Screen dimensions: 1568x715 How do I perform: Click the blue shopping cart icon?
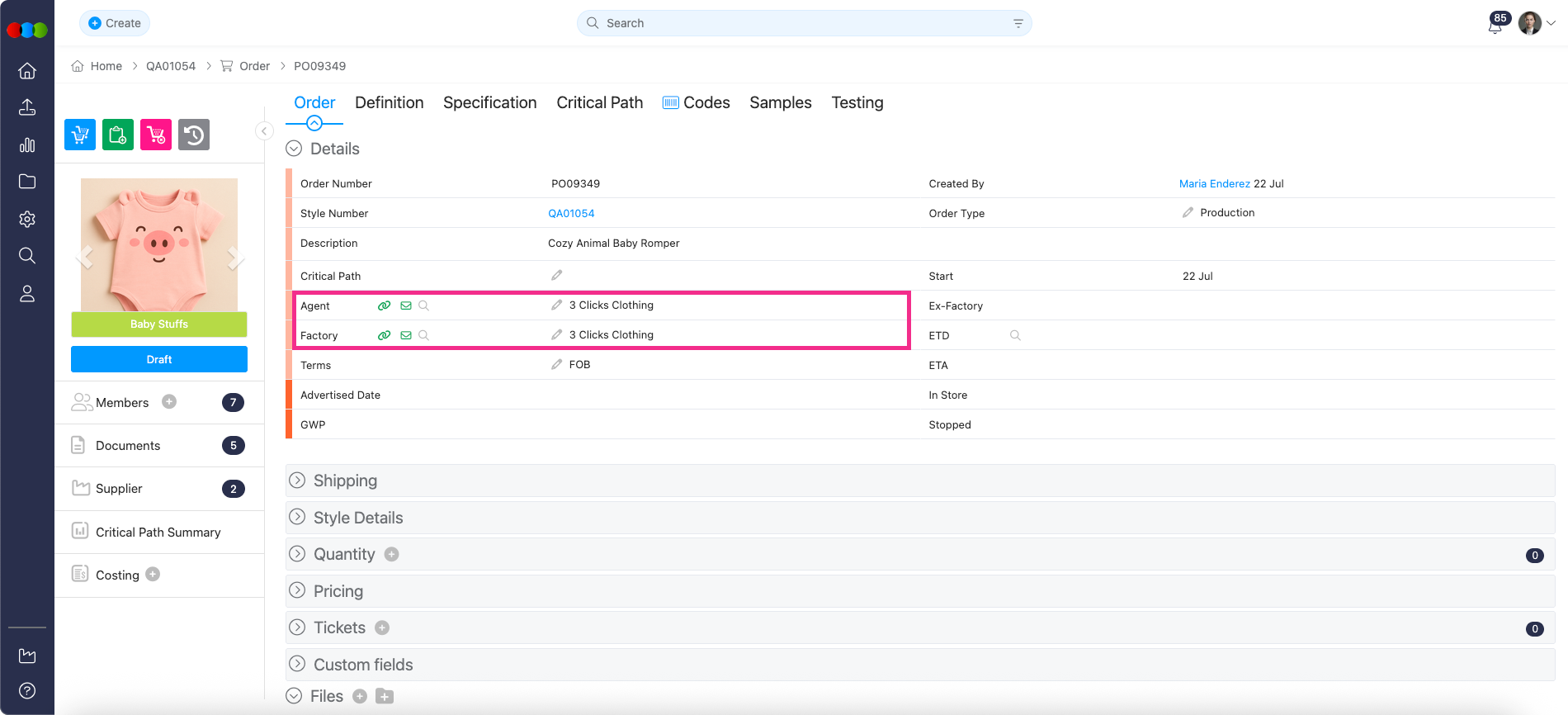80,135
